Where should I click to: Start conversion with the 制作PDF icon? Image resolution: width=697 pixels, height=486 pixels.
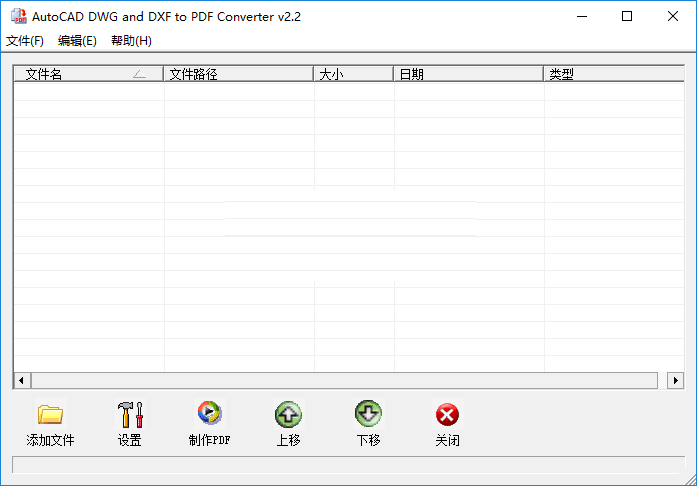coord(209,413)
